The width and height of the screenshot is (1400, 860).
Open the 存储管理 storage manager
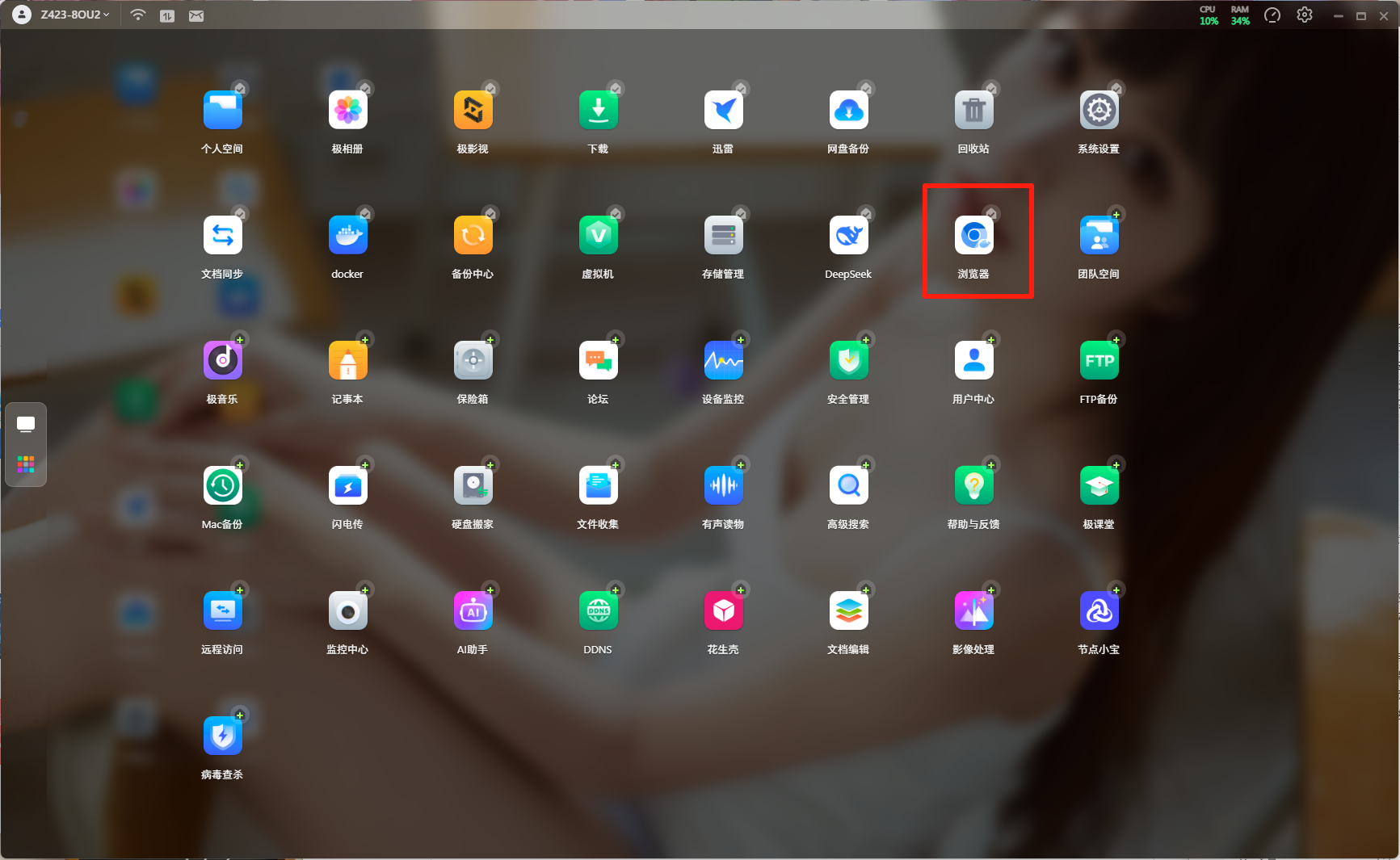click(724, 235)
